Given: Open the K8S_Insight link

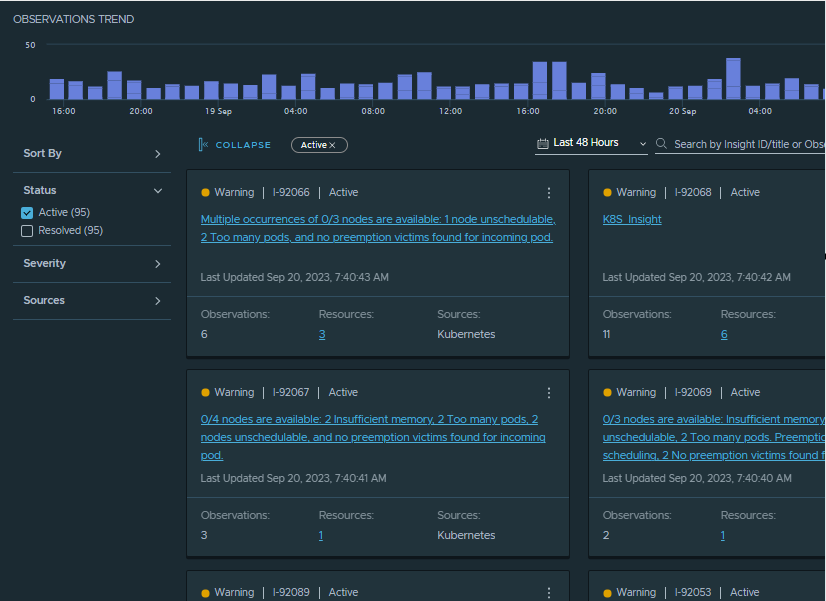Looking at the screenshot, I should pos(632,219).
